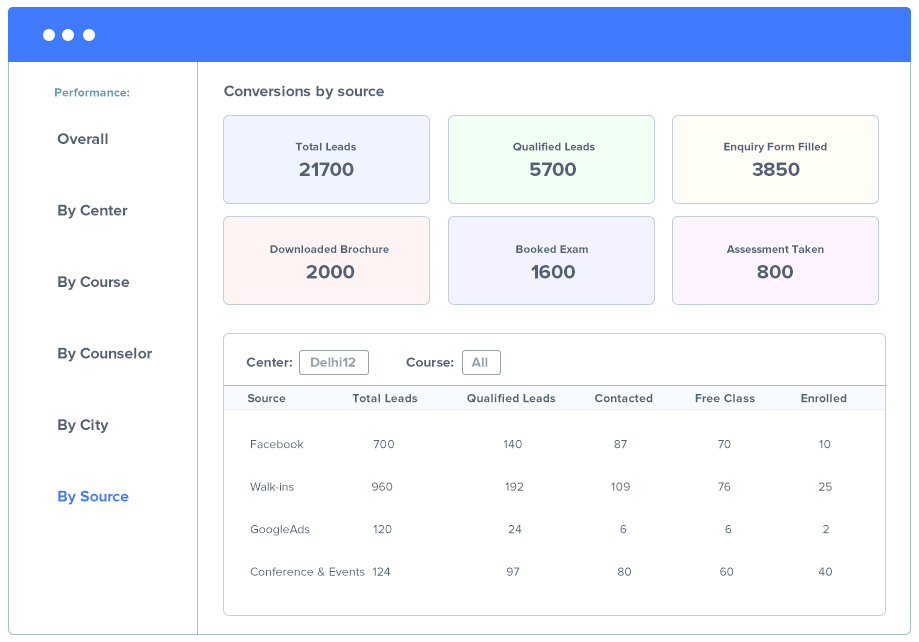Click the Qualified Leads column header
This screenshot has height=642, width=919.
(x=511, y=398)
